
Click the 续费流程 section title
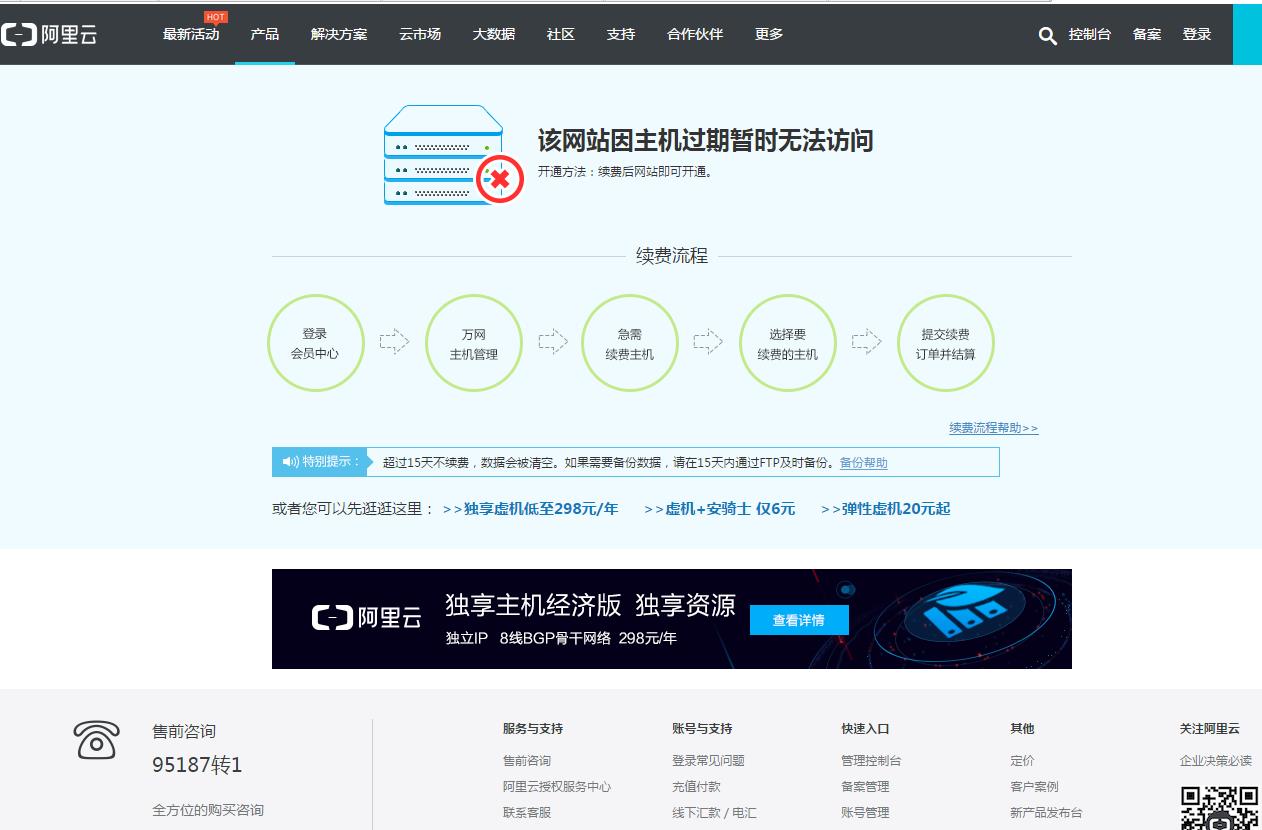(x=672, y=256)
